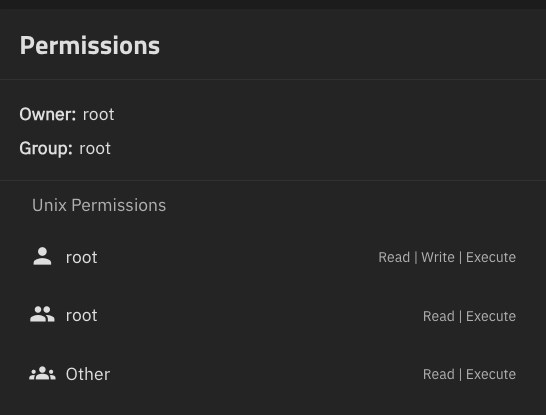546x415 pixels.
Task: Click Write in owner root permissions
Action: coord(438,257)
